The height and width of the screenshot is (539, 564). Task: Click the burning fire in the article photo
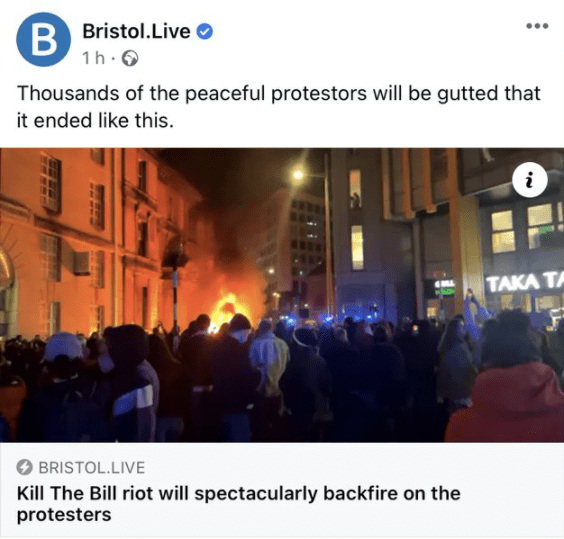[227, 309]
